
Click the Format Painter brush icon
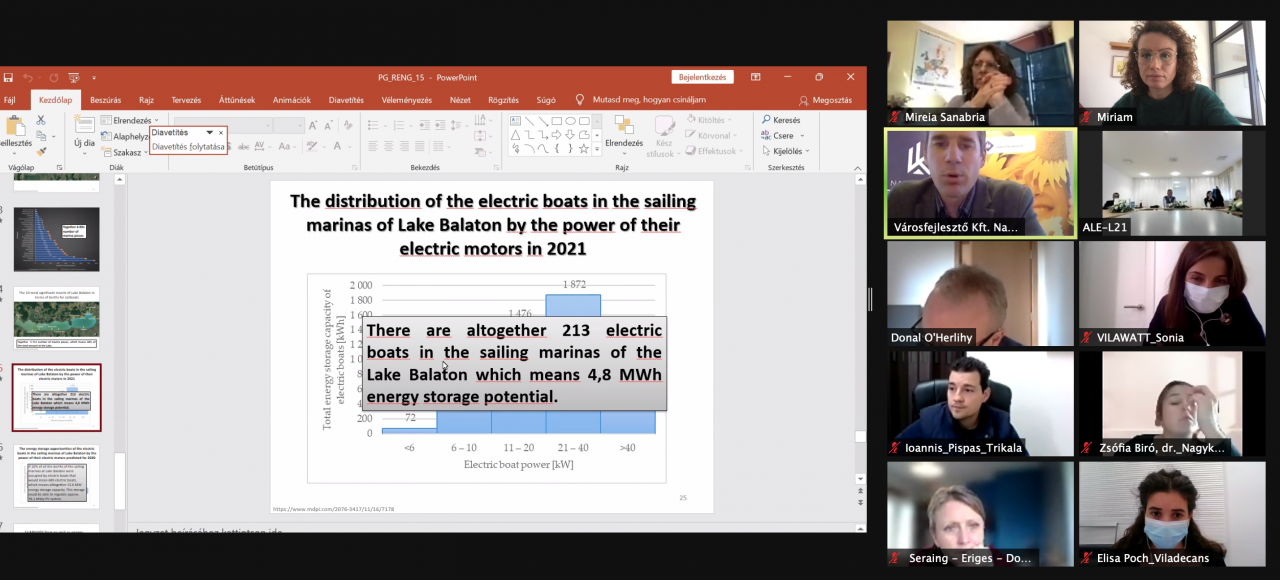41,152
